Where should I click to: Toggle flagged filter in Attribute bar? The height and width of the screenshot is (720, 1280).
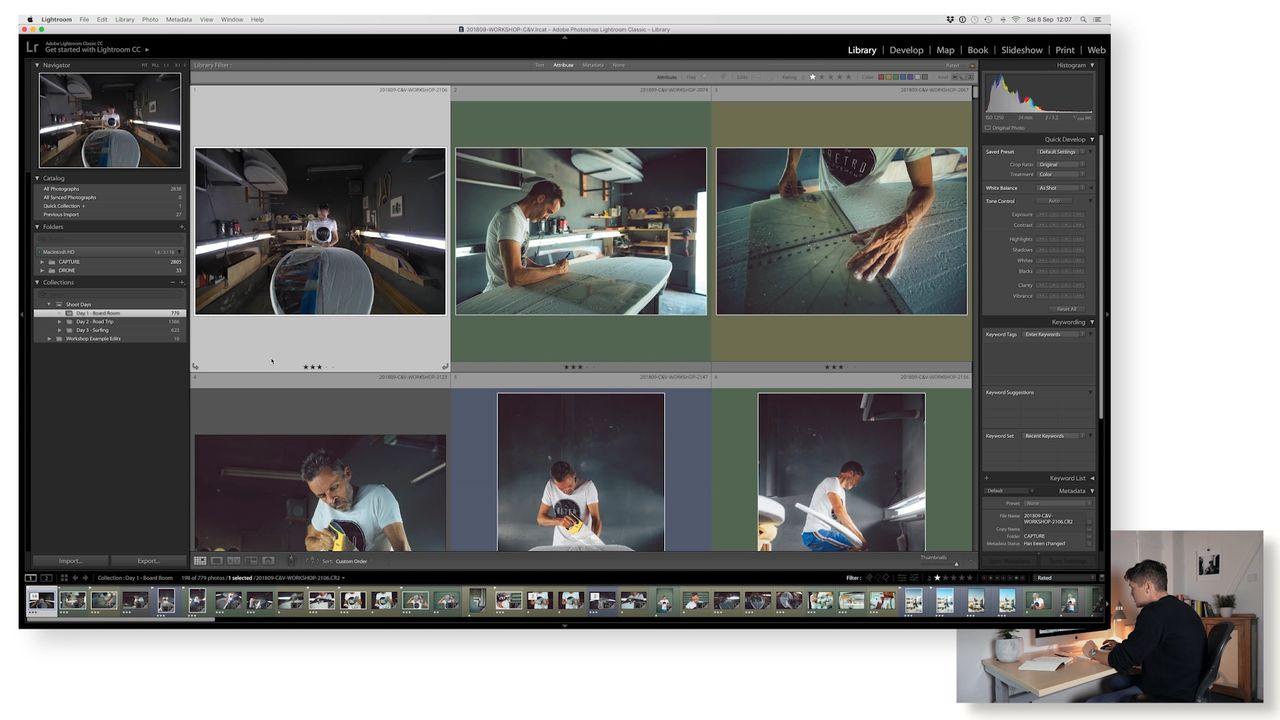(x=703, y=77)
